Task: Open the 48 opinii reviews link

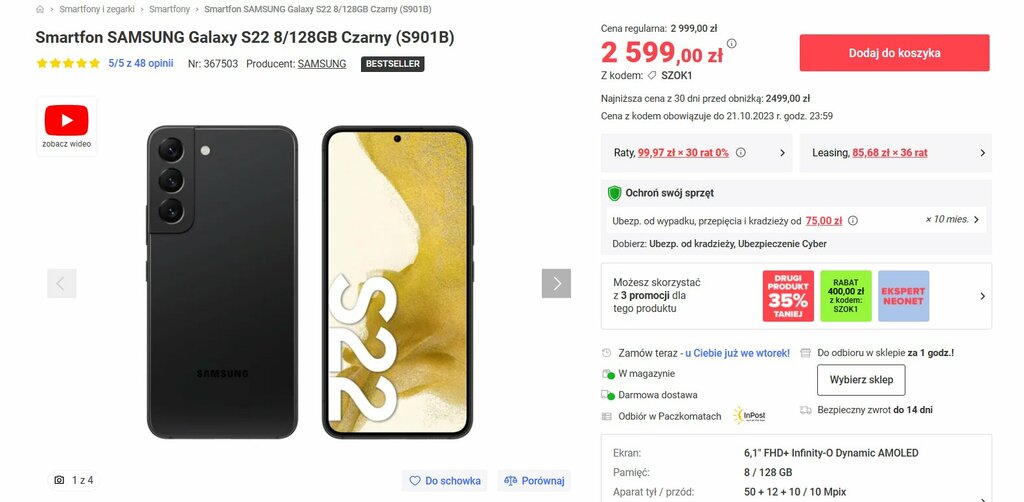Action: point(153,63)
